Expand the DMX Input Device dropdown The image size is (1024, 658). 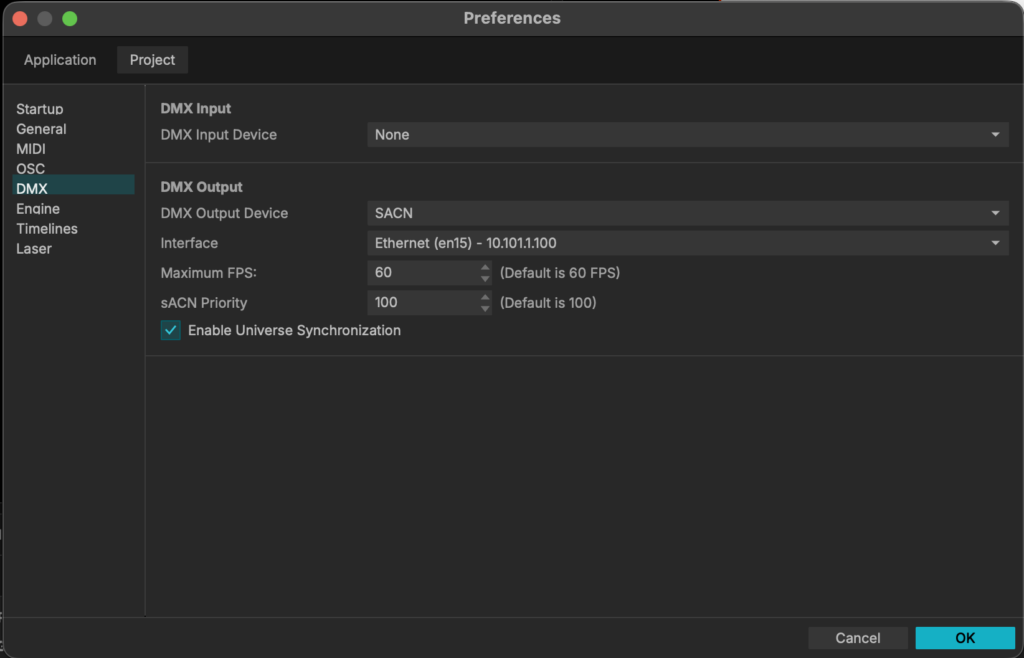[x=688, y=135]
